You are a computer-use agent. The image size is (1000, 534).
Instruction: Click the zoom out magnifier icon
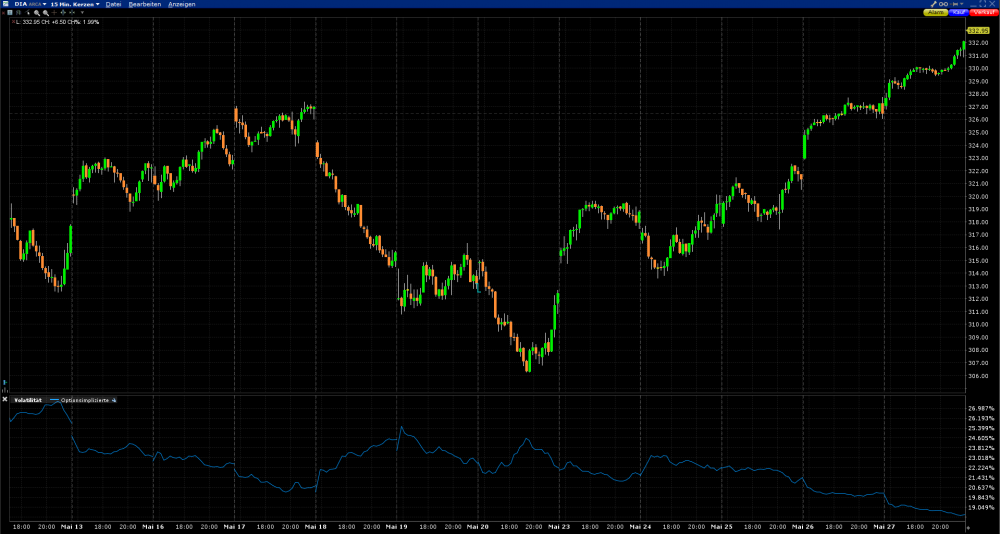click(46, 13)
